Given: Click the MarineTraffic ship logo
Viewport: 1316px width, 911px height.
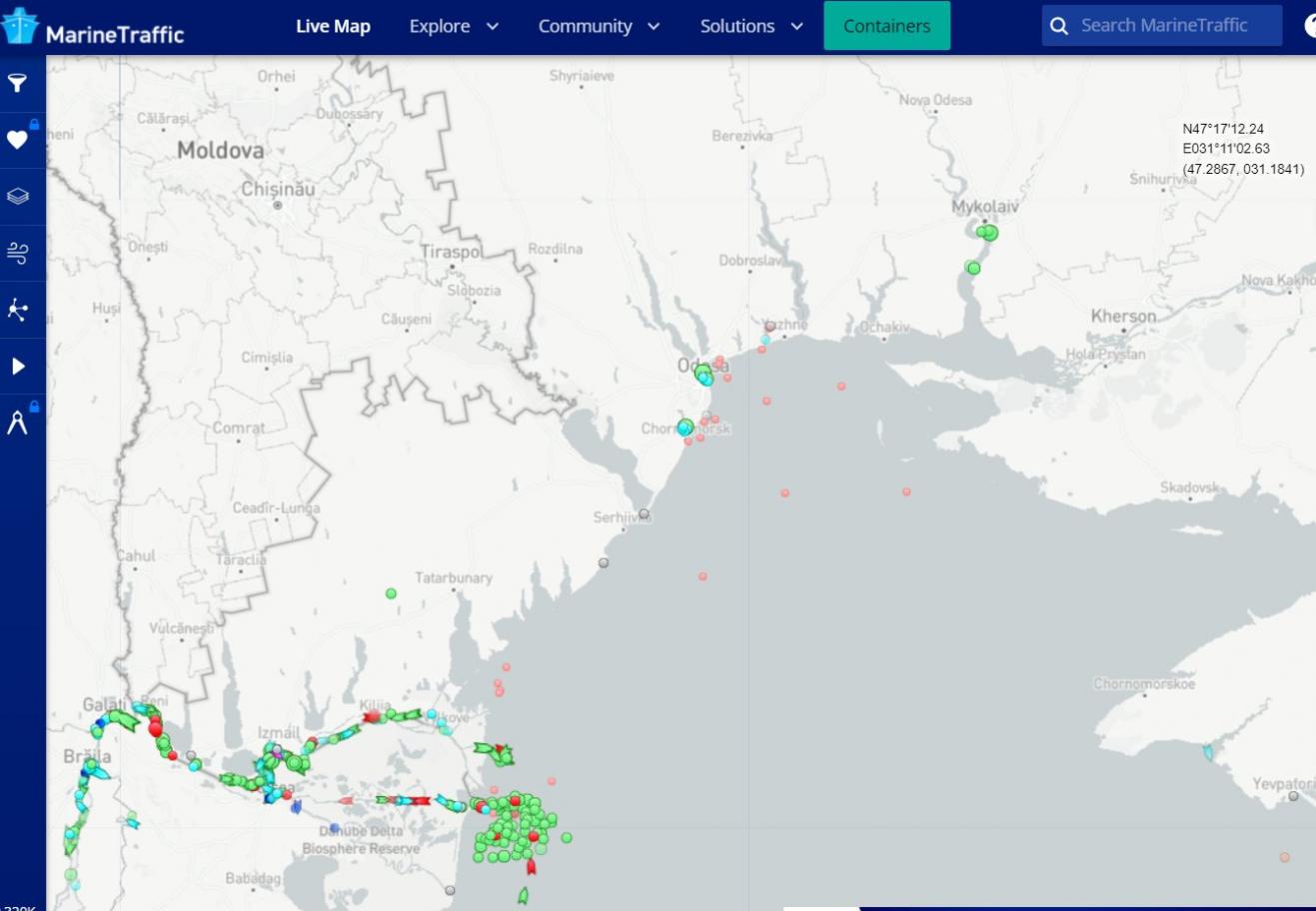Looking at the screenshot, I should point(20,27).
